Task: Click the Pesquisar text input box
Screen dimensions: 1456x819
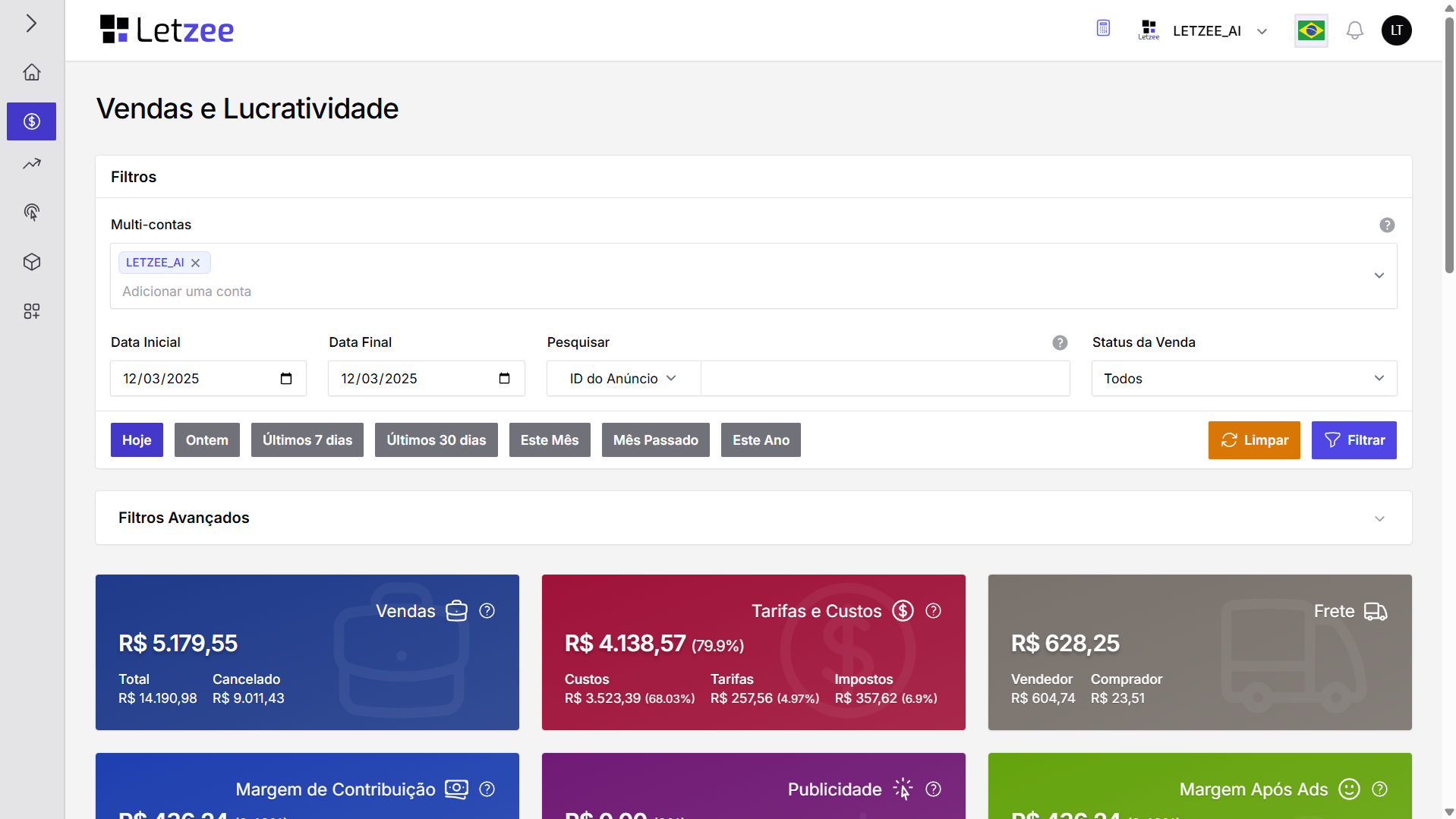Action: tap(885, 379)
